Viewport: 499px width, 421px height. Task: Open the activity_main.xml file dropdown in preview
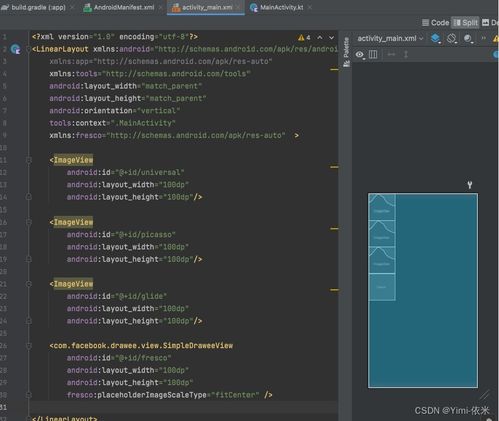pyautogui.click(x=390, y=39)
